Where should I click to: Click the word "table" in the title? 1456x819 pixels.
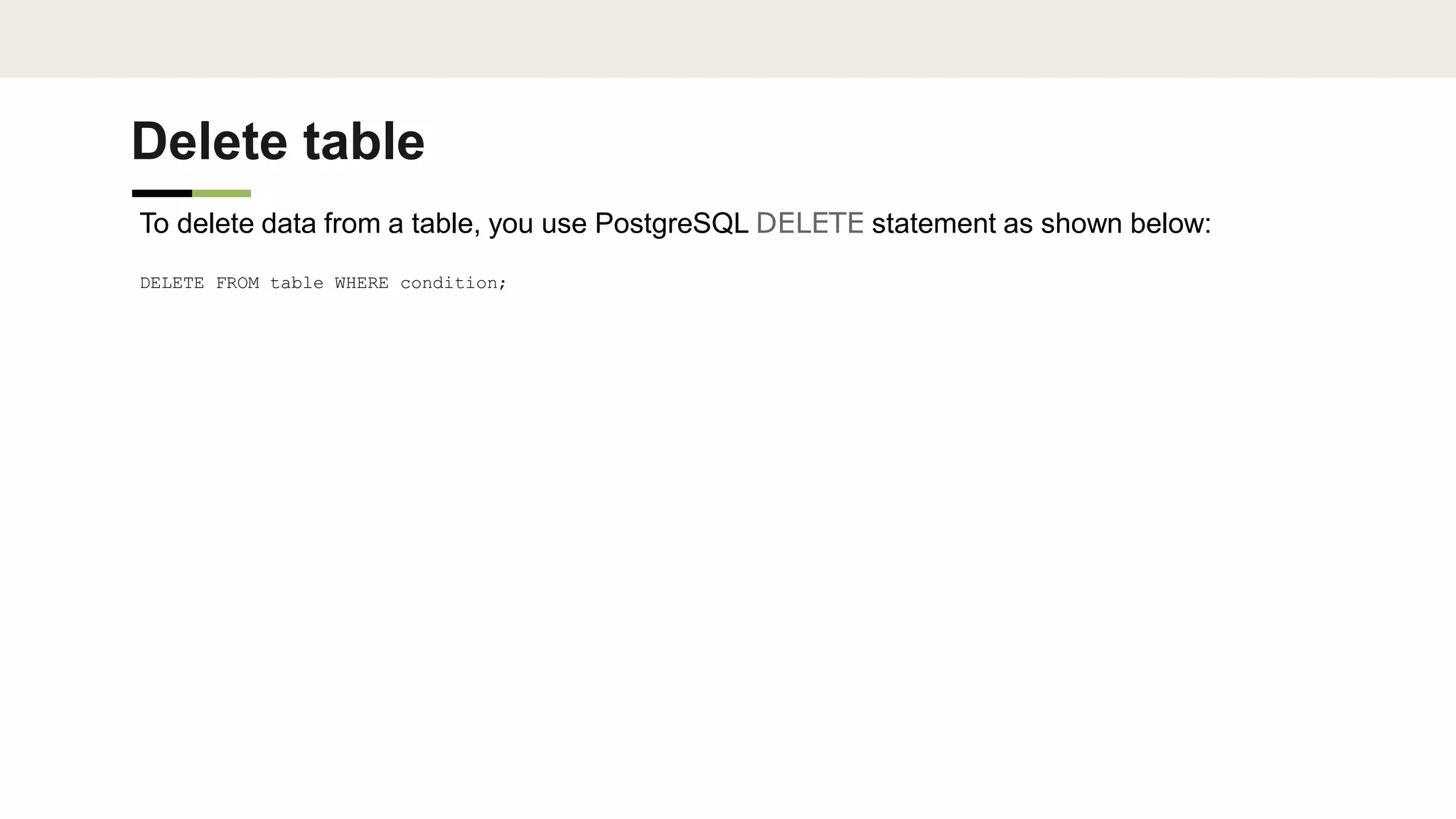point(364,141)
